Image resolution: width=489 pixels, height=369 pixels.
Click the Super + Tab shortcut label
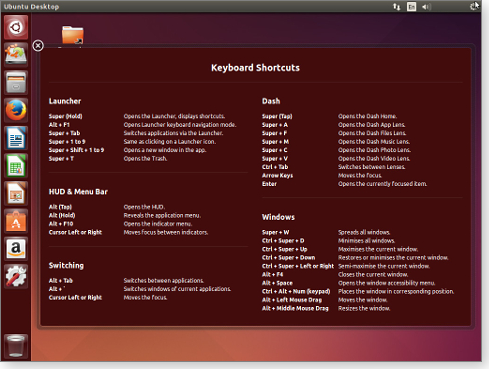[x=64, y=133]
